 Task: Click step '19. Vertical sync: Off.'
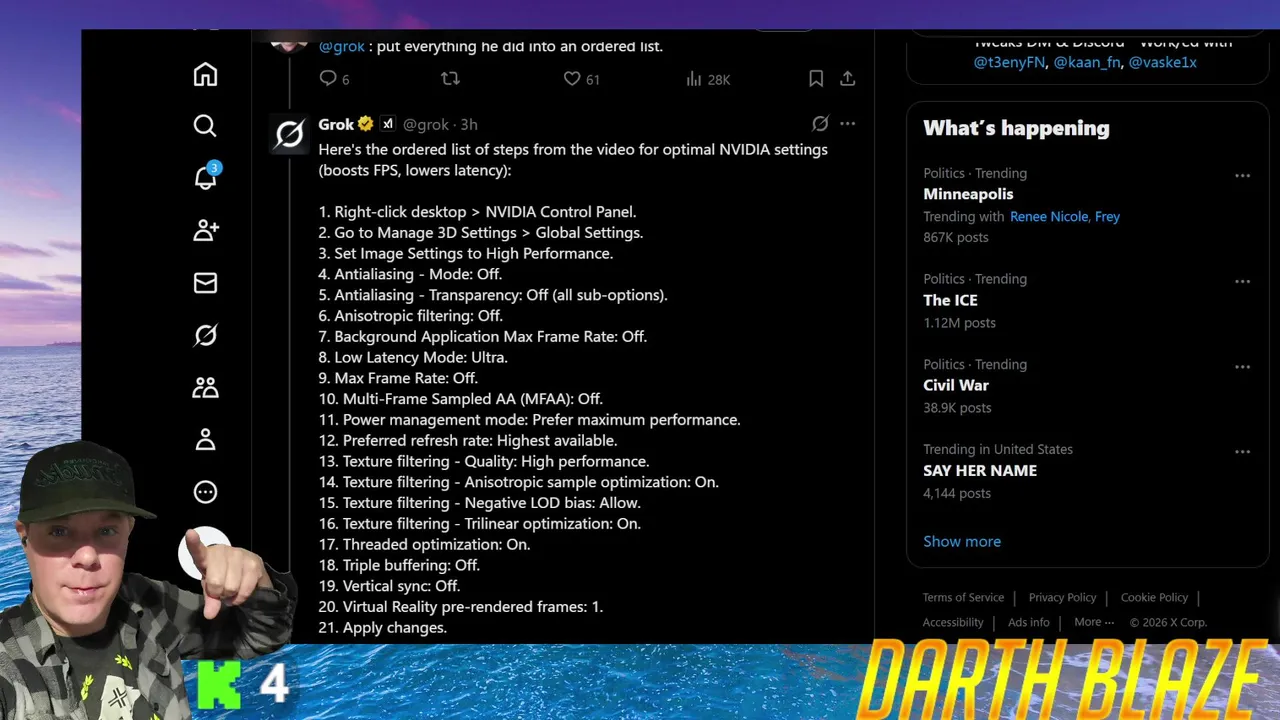click(x=389, y=586)
